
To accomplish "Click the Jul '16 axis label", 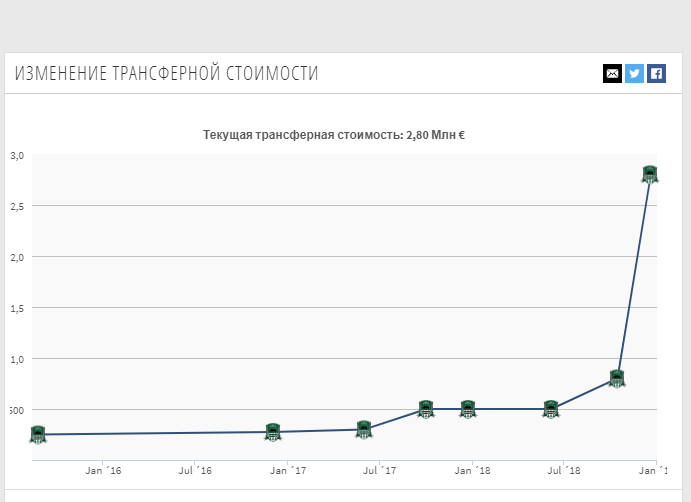I will click(195, 471).
